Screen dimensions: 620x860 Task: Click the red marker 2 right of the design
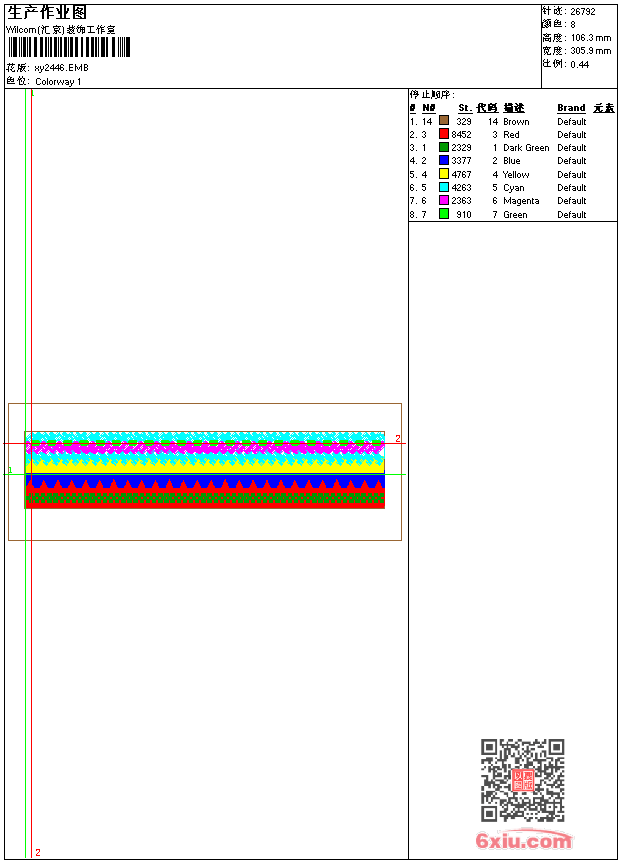398,439
